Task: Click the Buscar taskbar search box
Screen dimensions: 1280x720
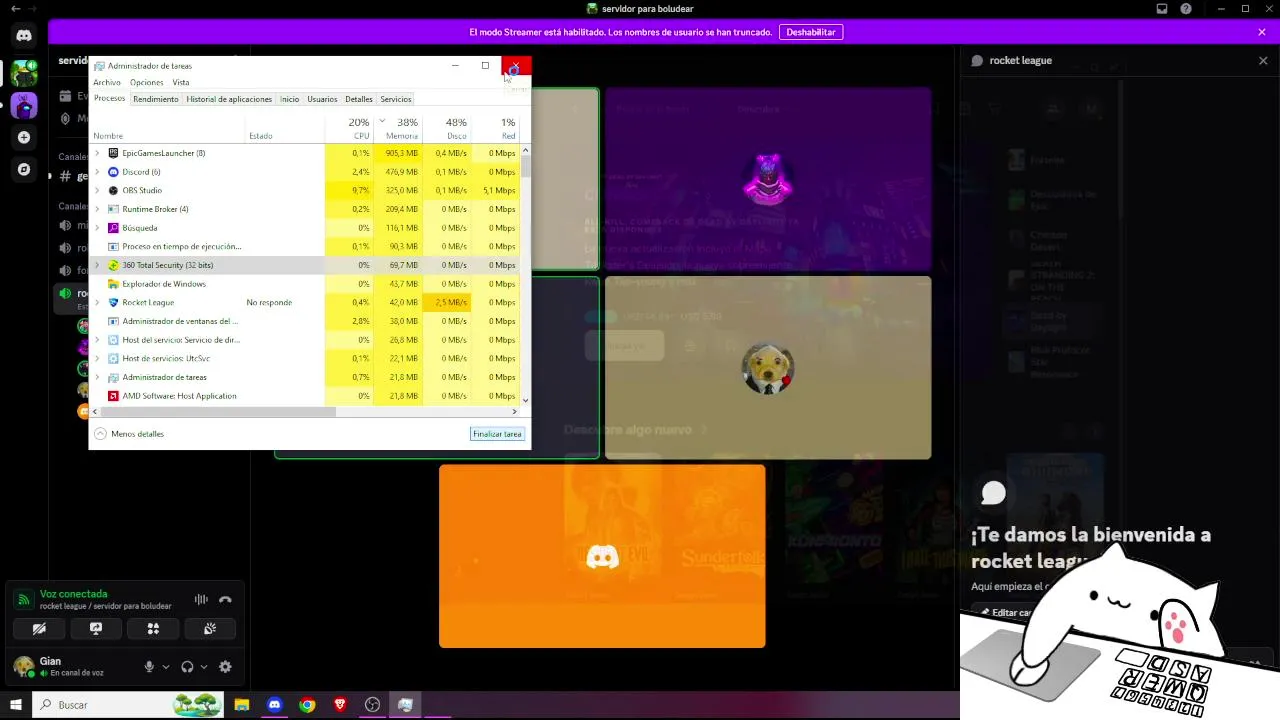Action: tap(128, 705)
